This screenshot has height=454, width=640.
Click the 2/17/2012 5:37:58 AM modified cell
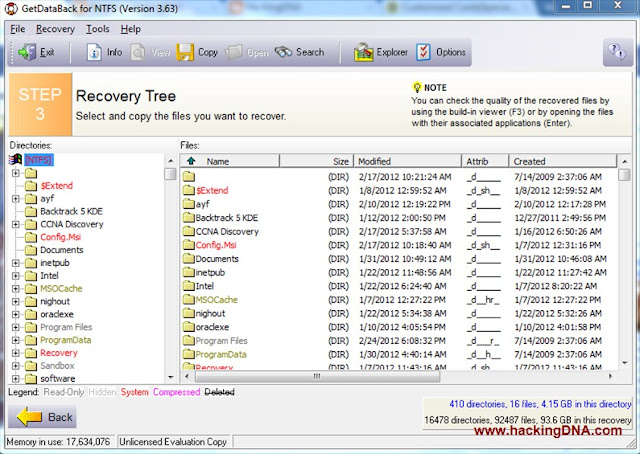[x=402, y=231]
